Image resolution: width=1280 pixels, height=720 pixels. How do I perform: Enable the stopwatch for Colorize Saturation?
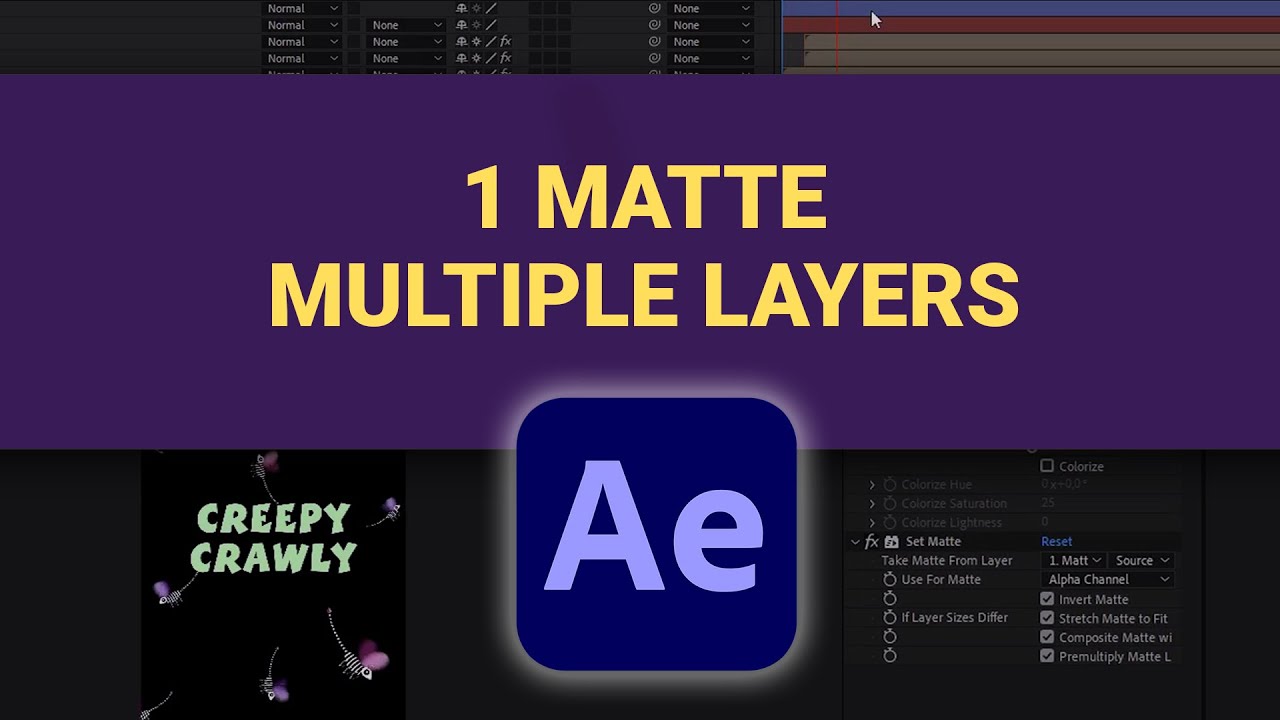click(889, 504)
